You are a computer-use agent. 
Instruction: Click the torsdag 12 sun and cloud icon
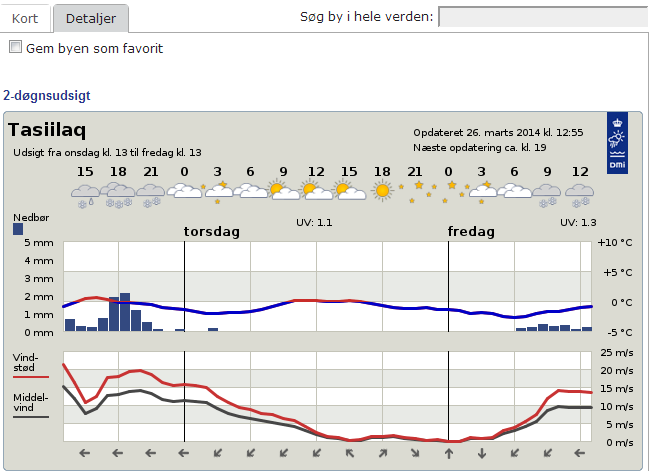[317, 190]
